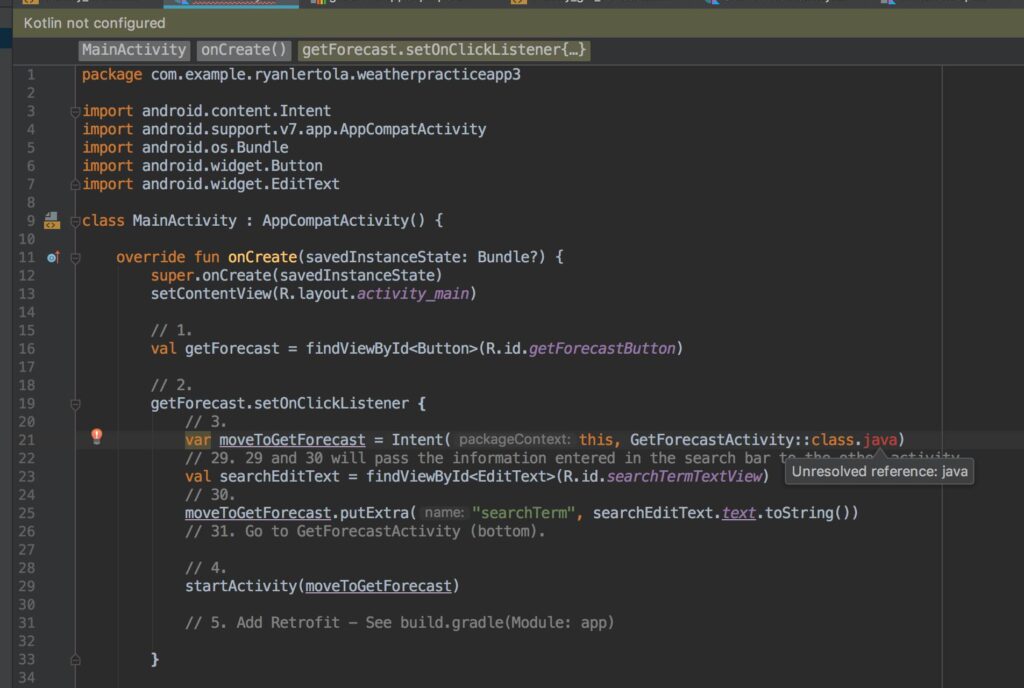Toggle the closing-brace fold marker on line 33

pos(75,658)
